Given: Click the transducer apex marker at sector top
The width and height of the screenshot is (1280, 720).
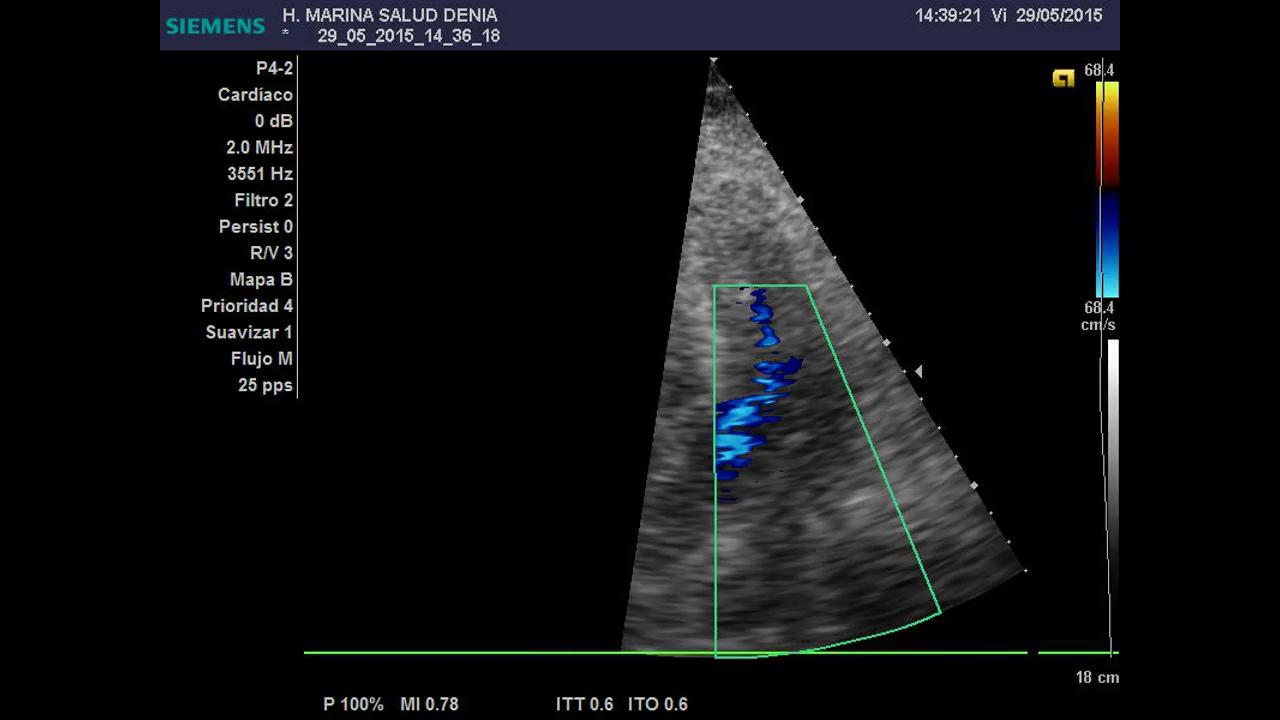Looking at the screenshot, I should coord(713,62).
